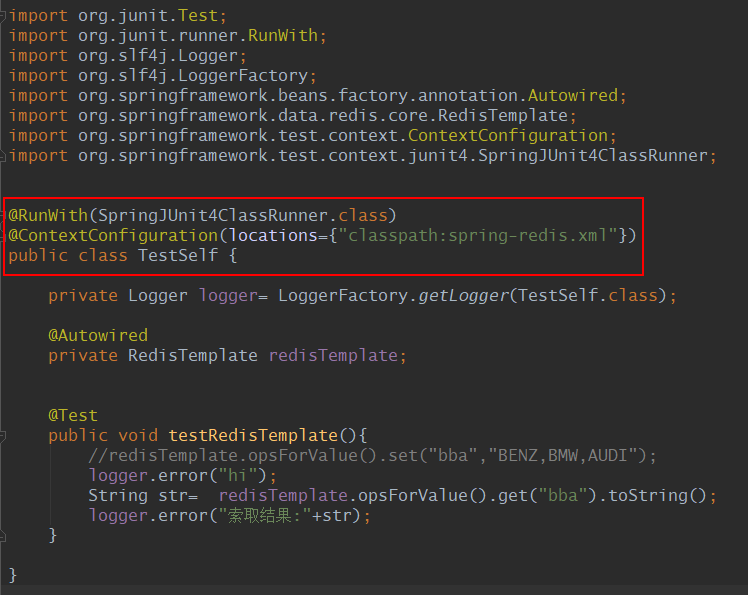Viewport: 748px width, 595px height.
Task: Click the @Autowired annotation
Action: (98, 335)
